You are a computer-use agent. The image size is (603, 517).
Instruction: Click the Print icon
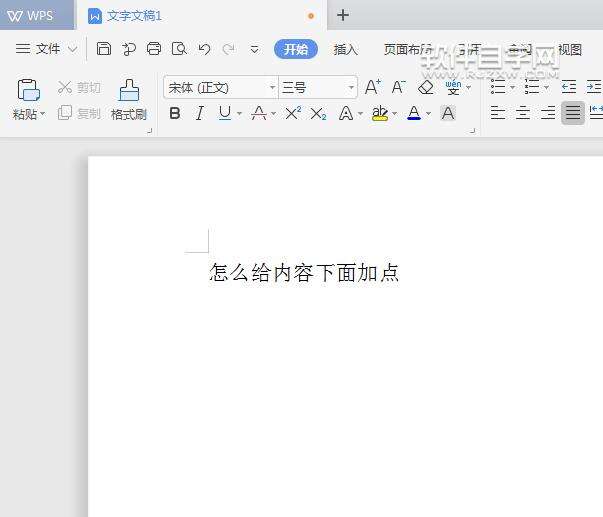click(154, 48)
